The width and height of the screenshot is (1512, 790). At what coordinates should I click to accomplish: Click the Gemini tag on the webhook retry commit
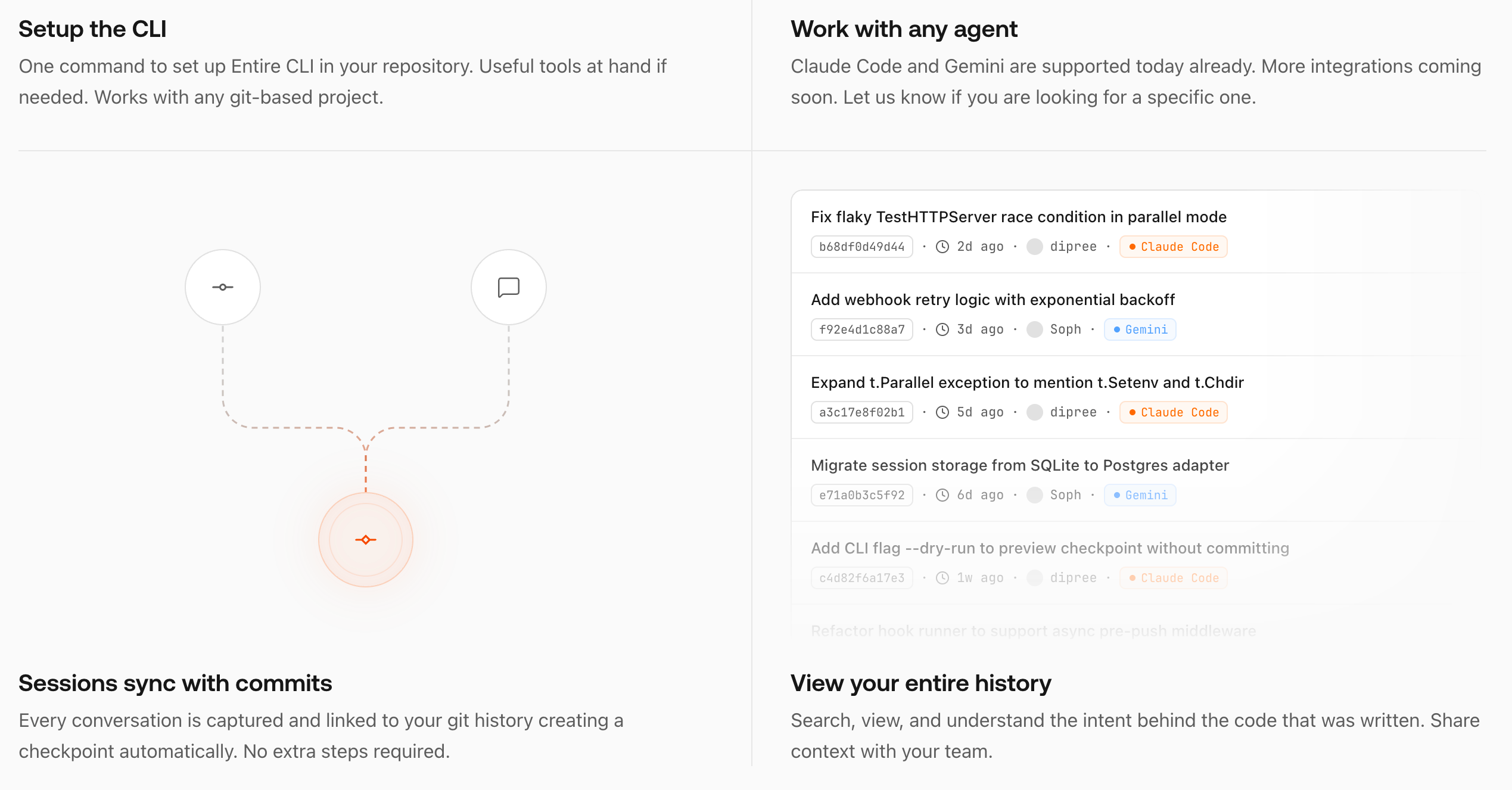[1140, 329]
